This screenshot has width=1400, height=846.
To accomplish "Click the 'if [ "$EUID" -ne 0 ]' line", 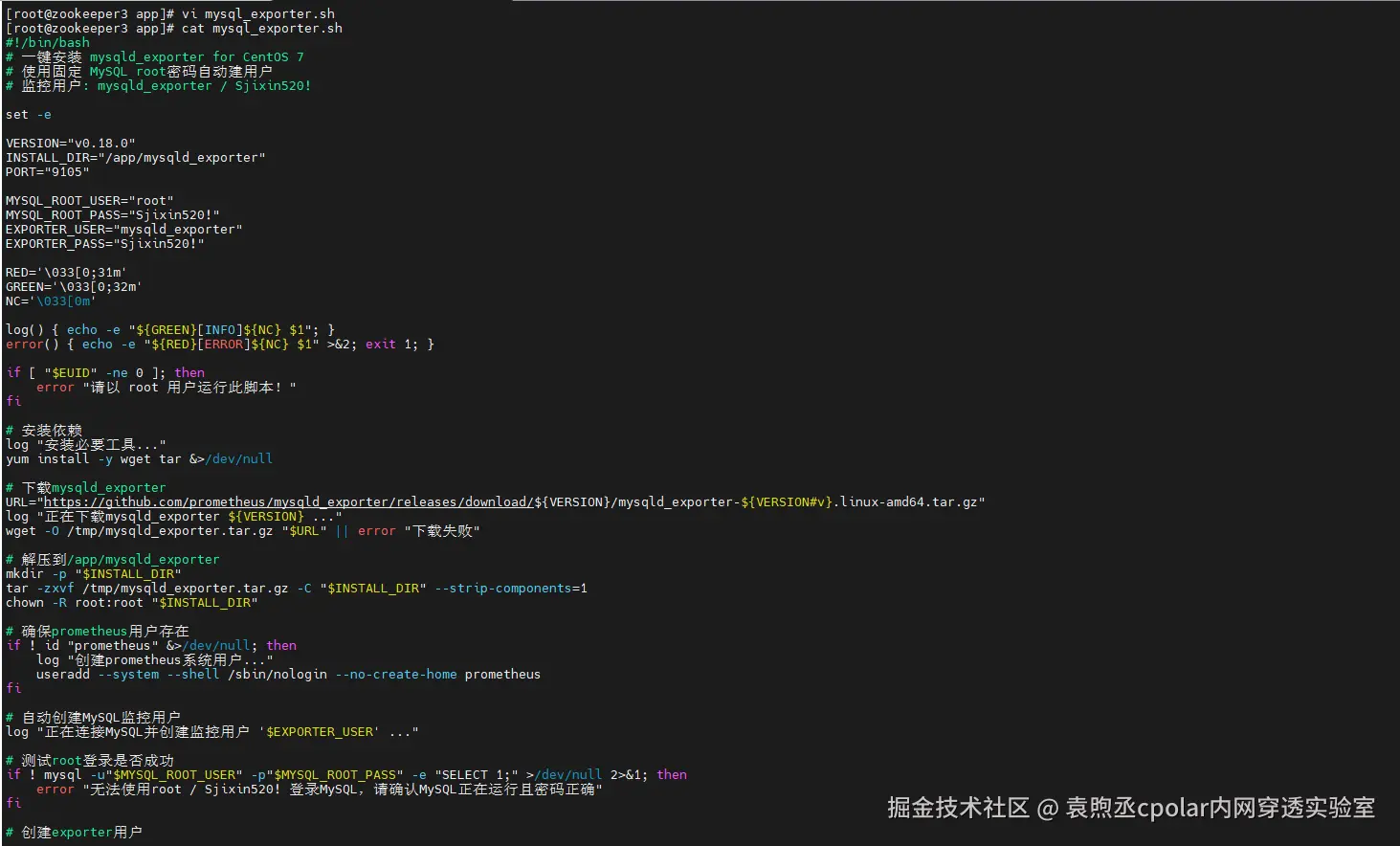I will tap(105, 373).
